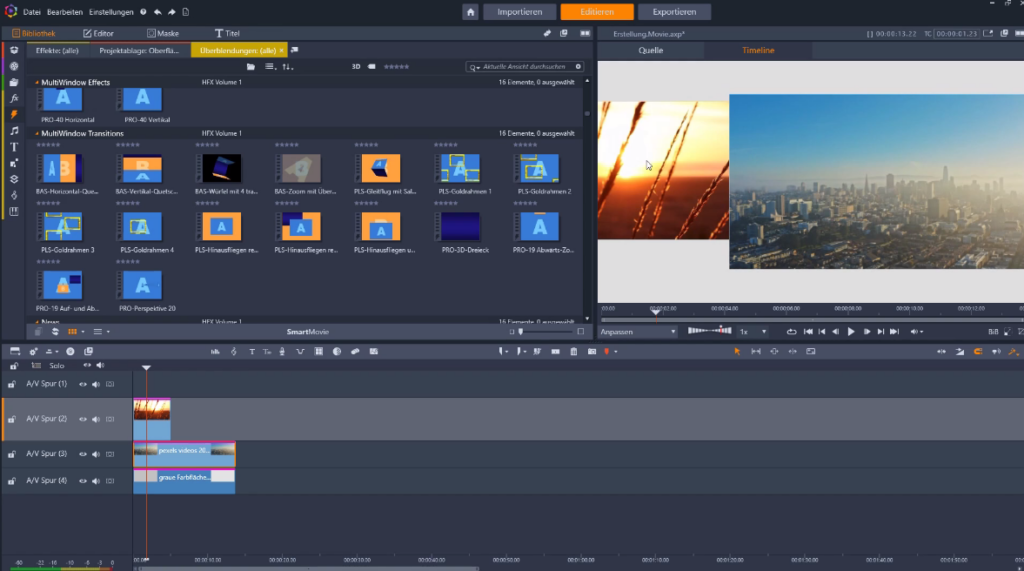Open the Bearbeiten menu
This screenshot has width=1024, height=571.
tap(65, 12)
